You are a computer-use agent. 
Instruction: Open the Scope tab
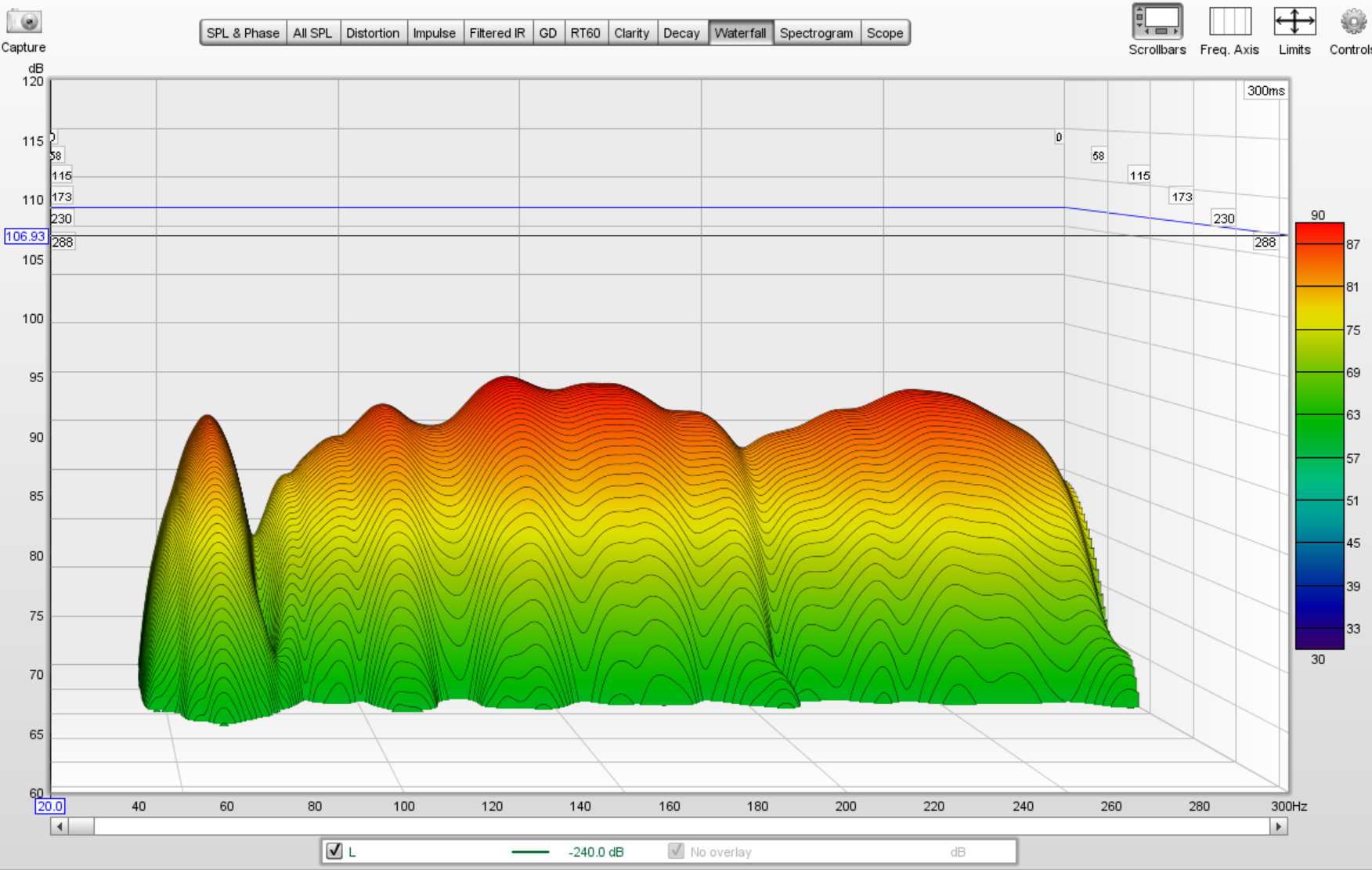(885, 33)
